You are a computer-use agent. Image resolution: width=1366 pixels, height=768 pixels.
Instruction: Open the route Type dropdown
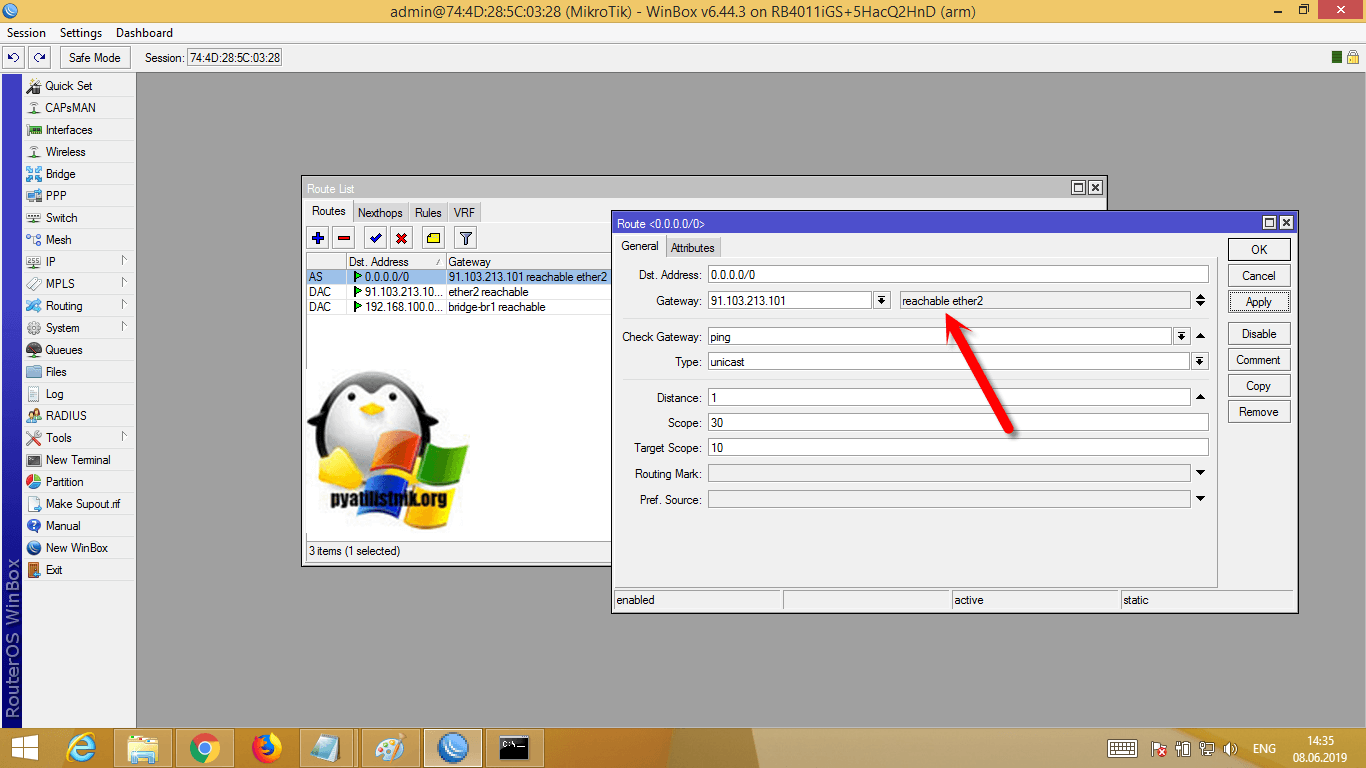coord(1200,362)
